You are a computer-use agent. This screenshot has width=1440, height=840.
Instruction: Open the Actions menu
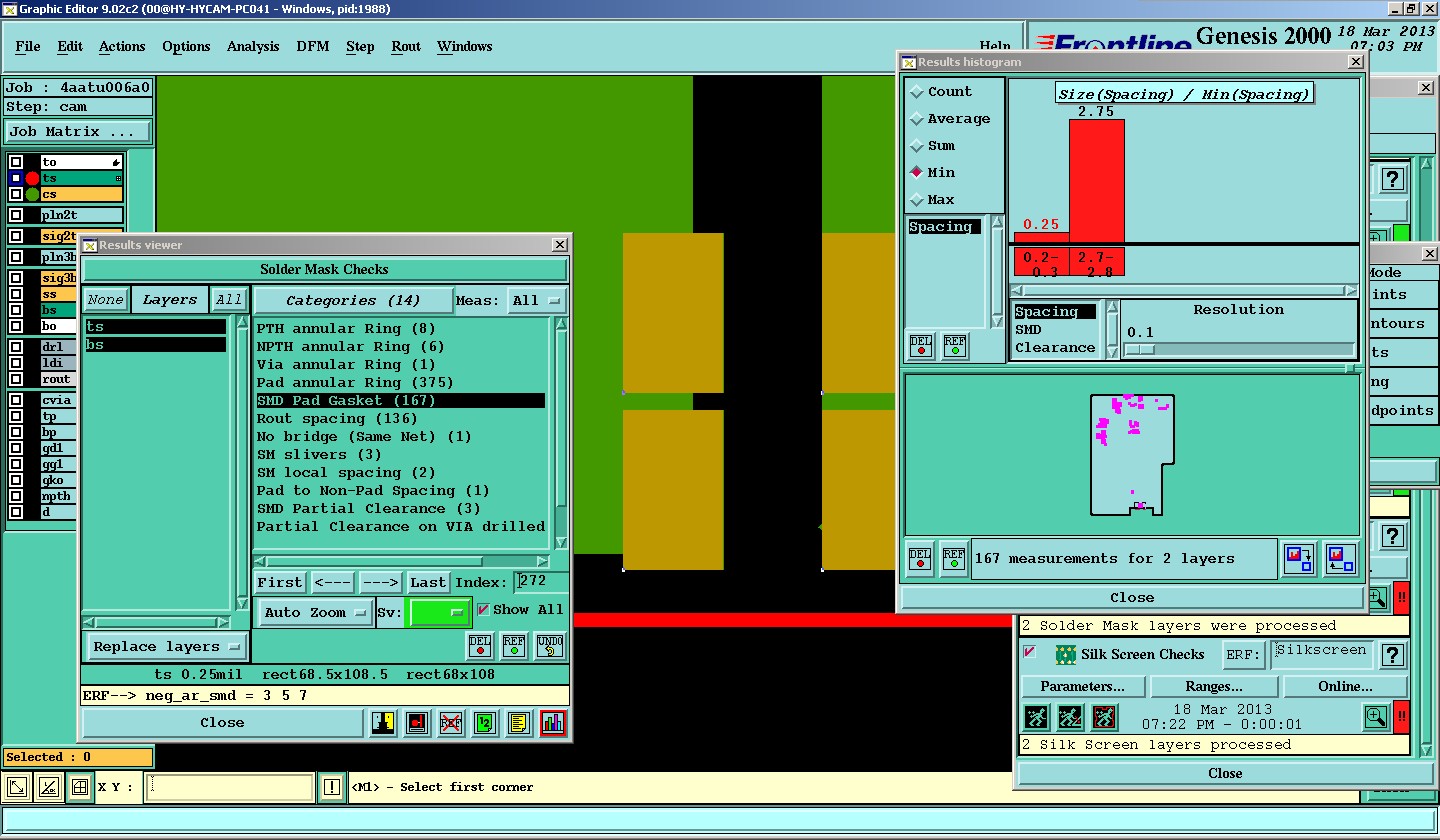tap(122, 47)
